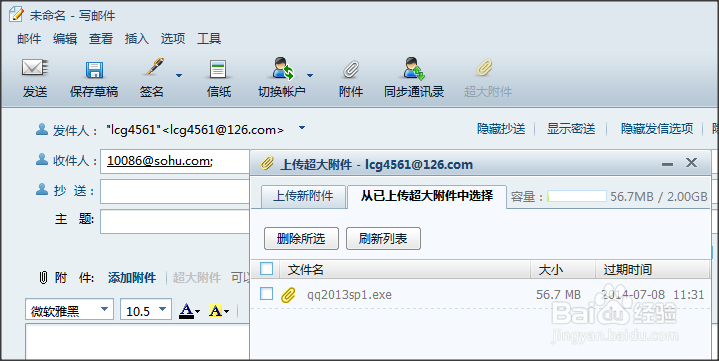Expand the Signature (签名) dropdown arrow

[x=179, y=75]
